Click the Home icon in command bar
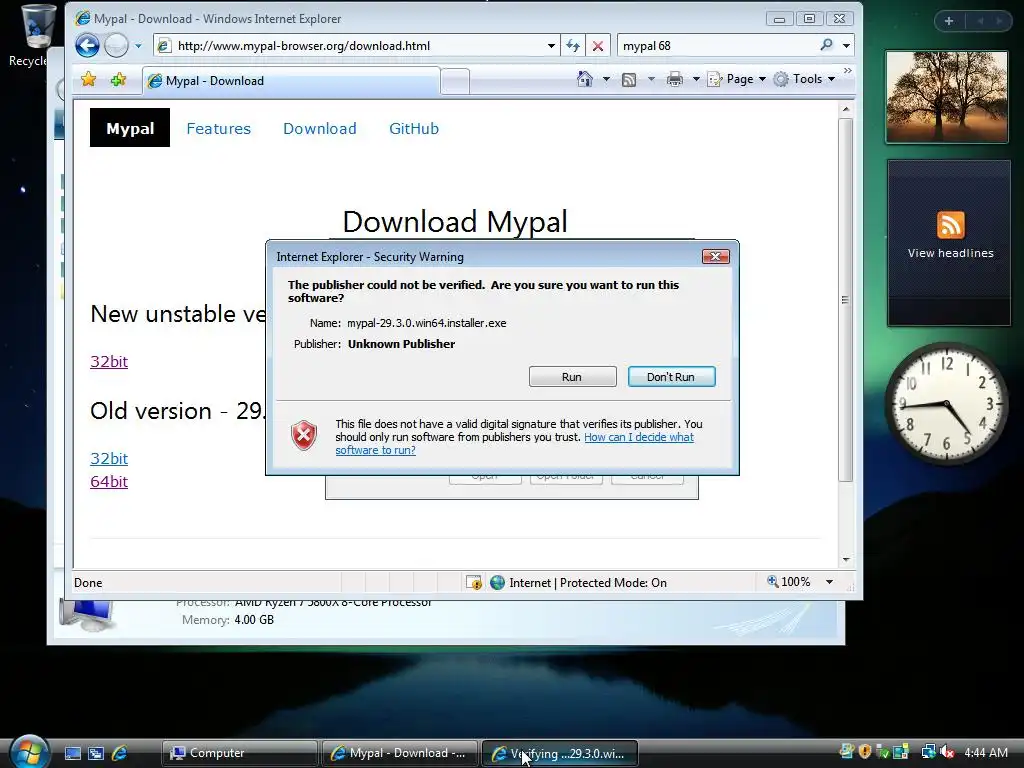The height and width of the screenshot is (768, 1024). point(585,79)
